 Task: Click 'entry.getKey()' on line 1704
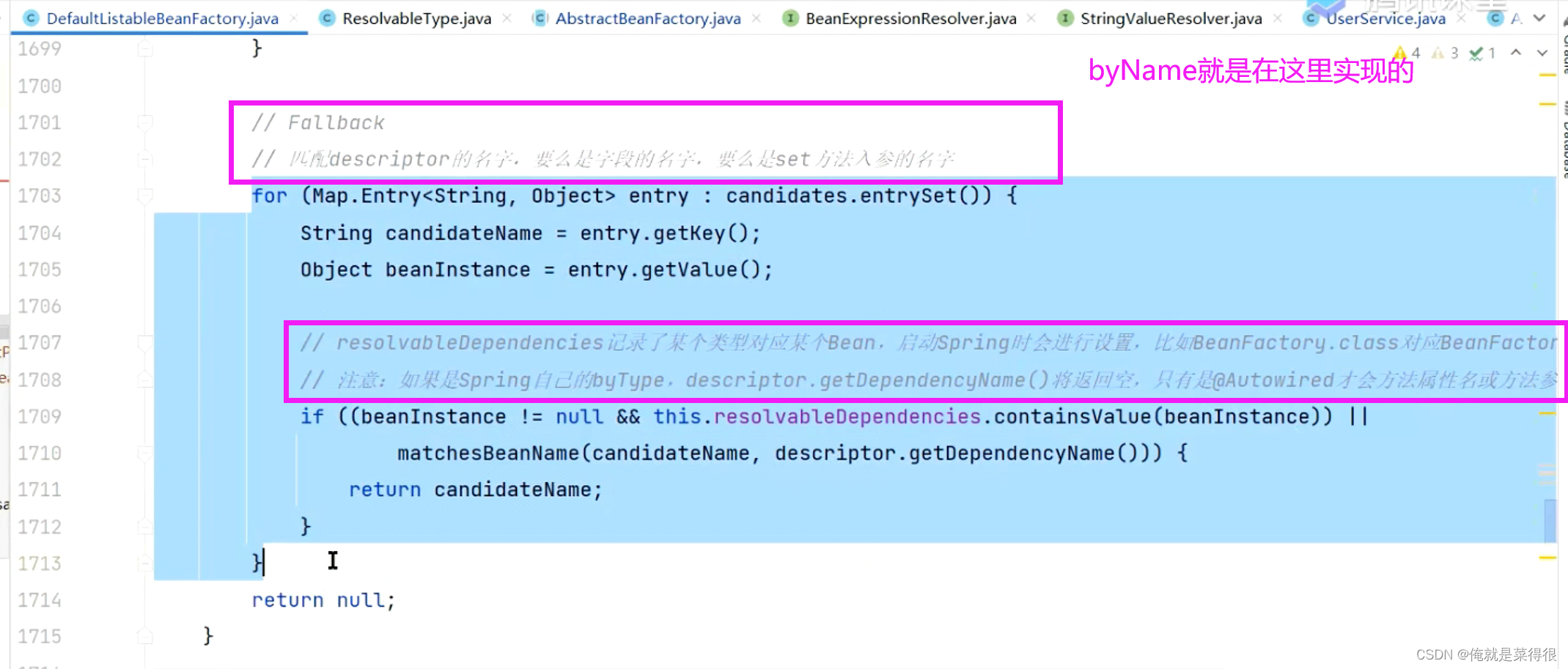tap(663, 233)
